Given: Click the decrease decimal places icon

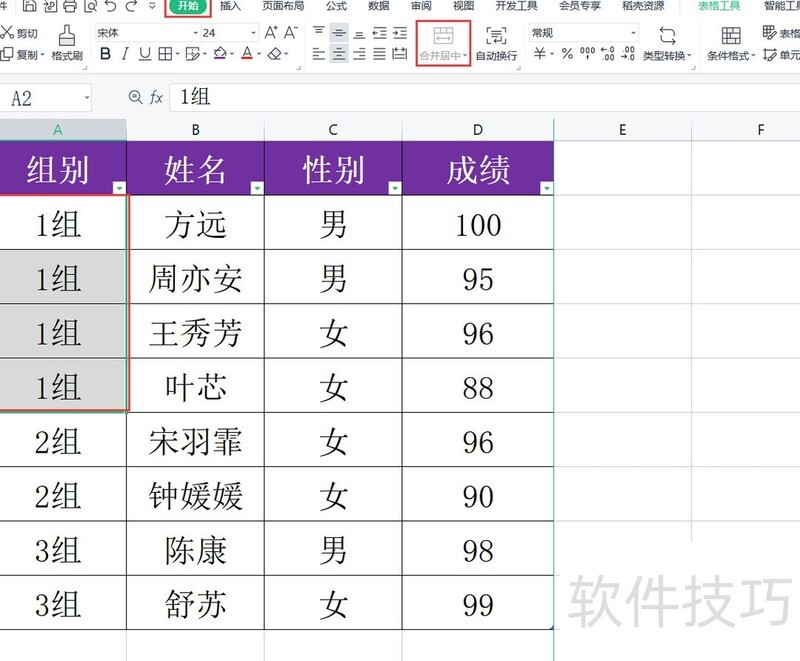Looking at the screenshot, I should (x=628, y=53).
